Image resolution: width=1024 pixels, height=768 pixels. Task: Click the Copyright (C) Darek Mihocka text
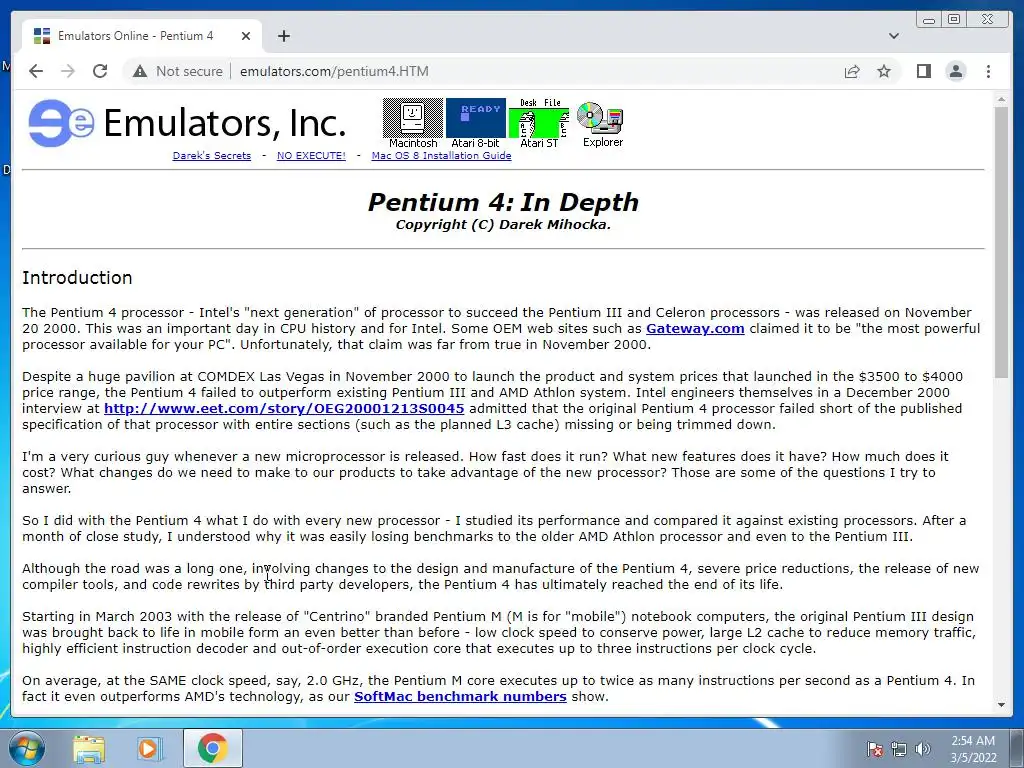[x=503, y=225]
